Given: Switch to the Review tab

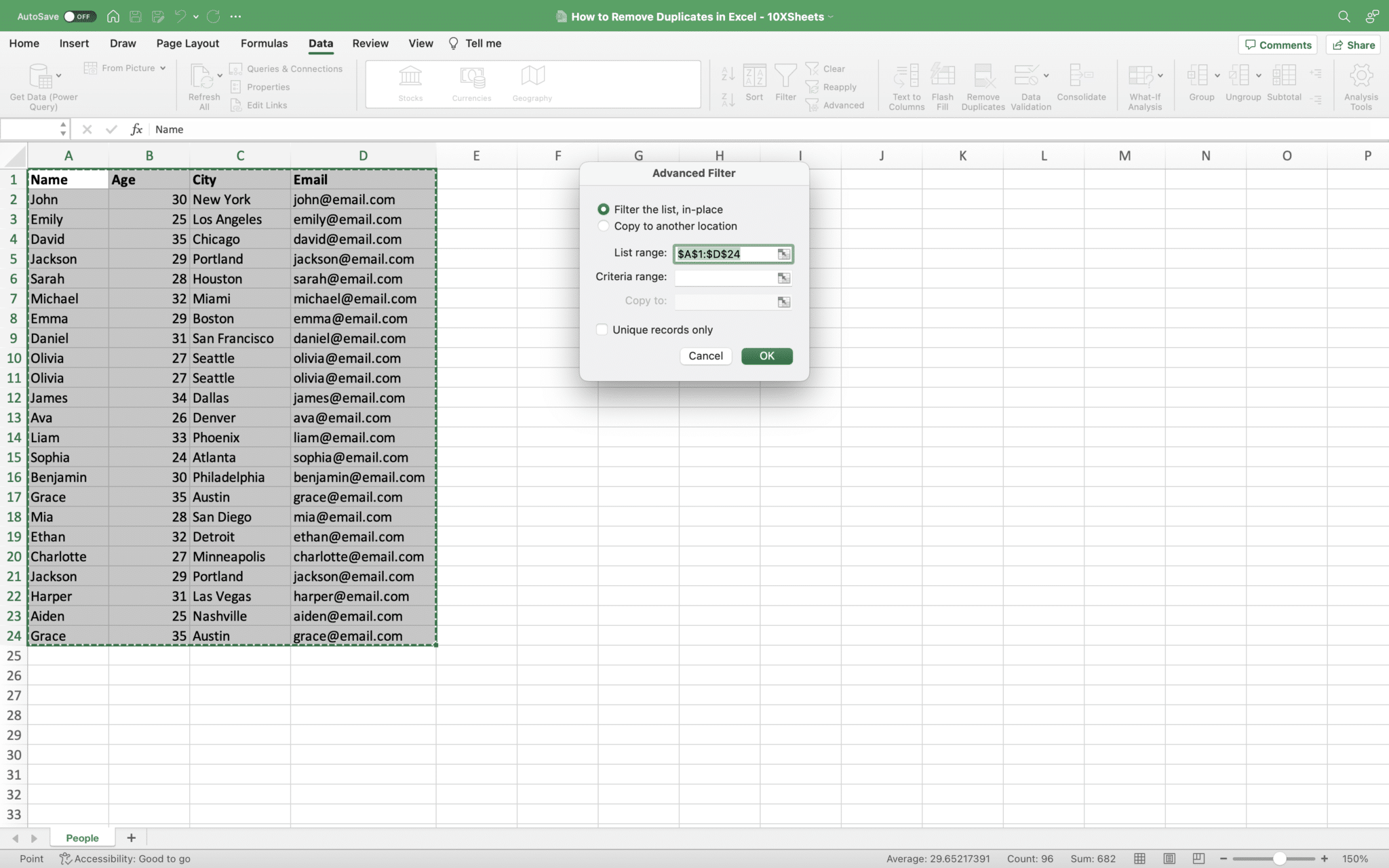Looking at the screenshot, I should click(370, 43).
